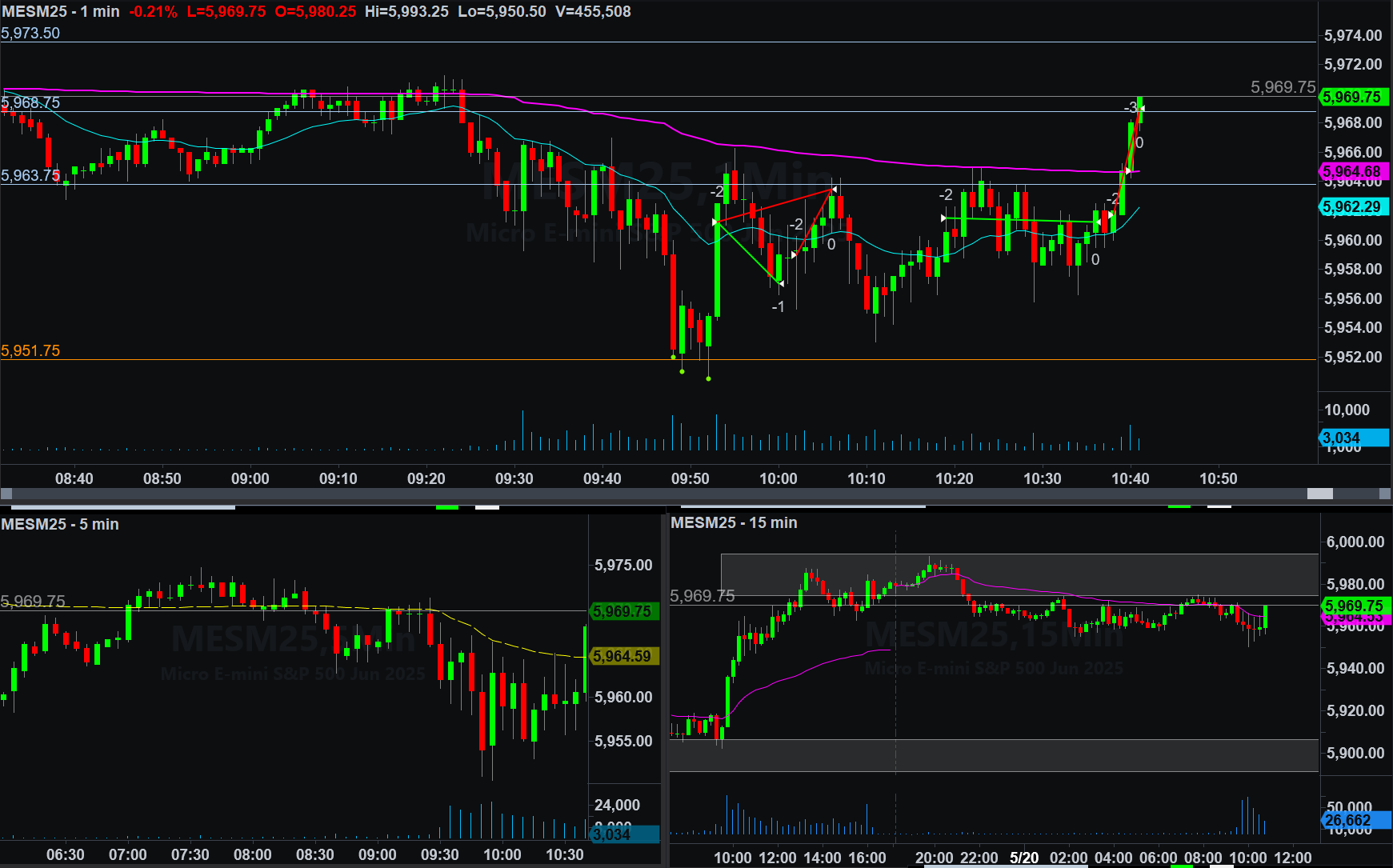Grab the horizontal scrollbar thumb under the 1 min chart

[1319, 494]
